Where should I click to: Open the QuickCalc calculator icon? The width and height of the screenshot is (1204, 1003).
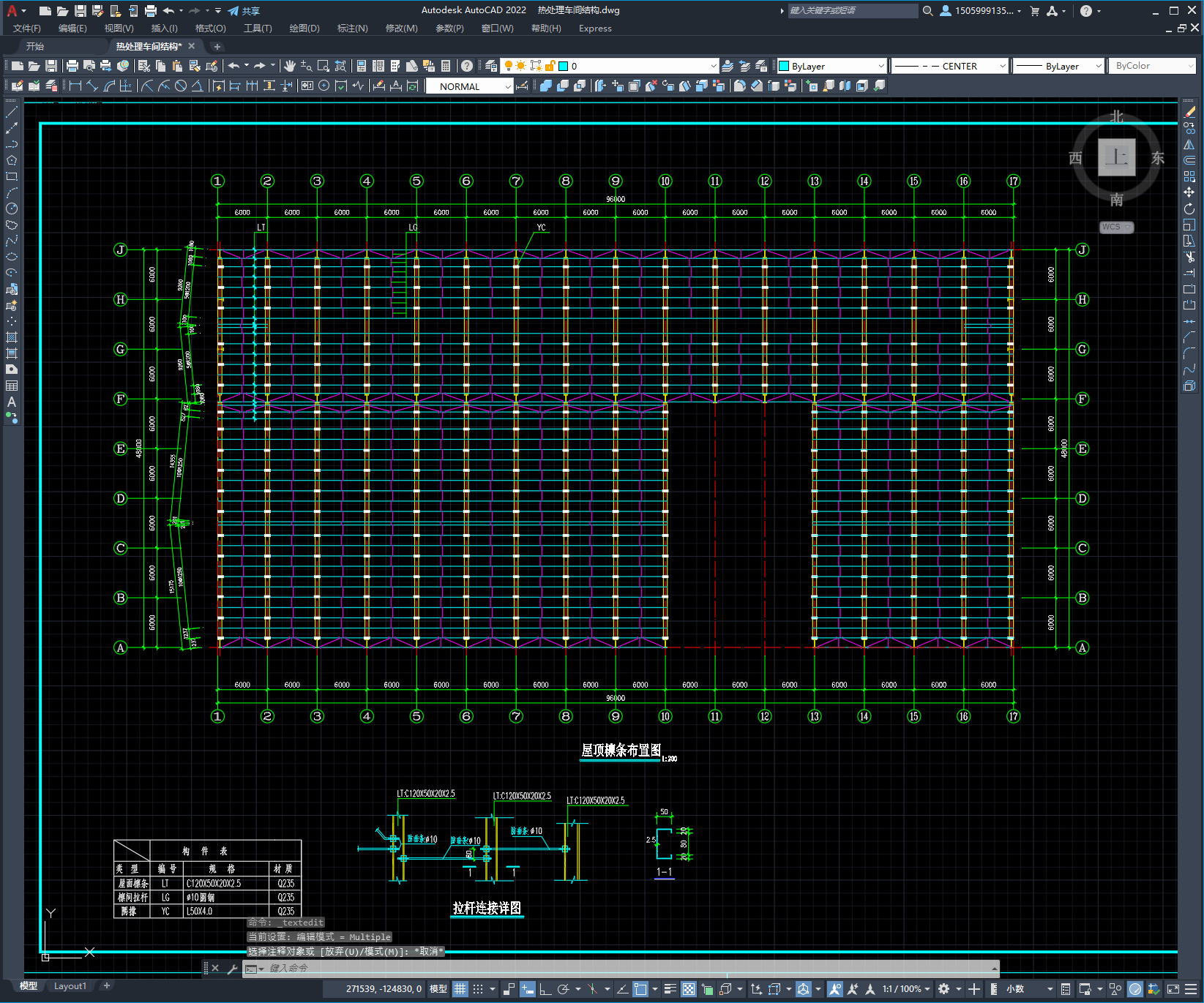(x=446, y=66)
